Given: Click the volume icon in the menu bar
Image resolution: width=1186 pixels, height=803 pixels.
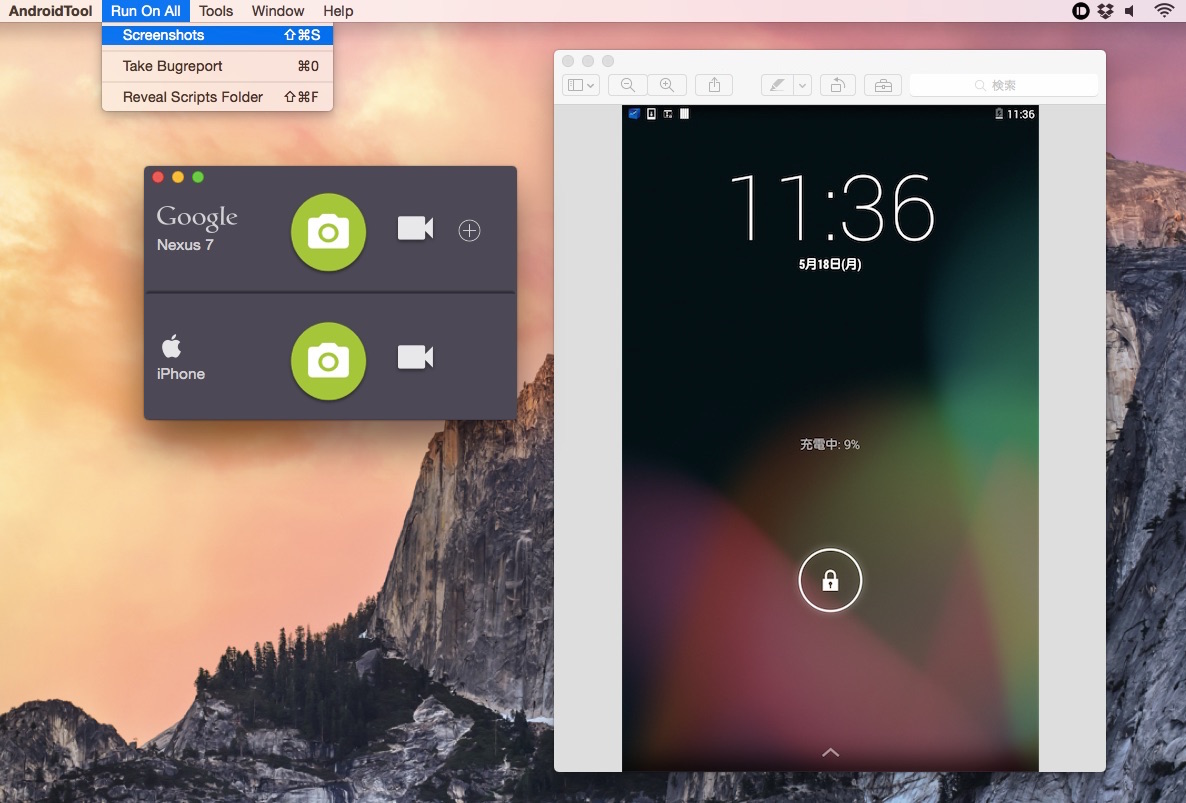Looking at the screenshot, I should (x=1130, y=11).
